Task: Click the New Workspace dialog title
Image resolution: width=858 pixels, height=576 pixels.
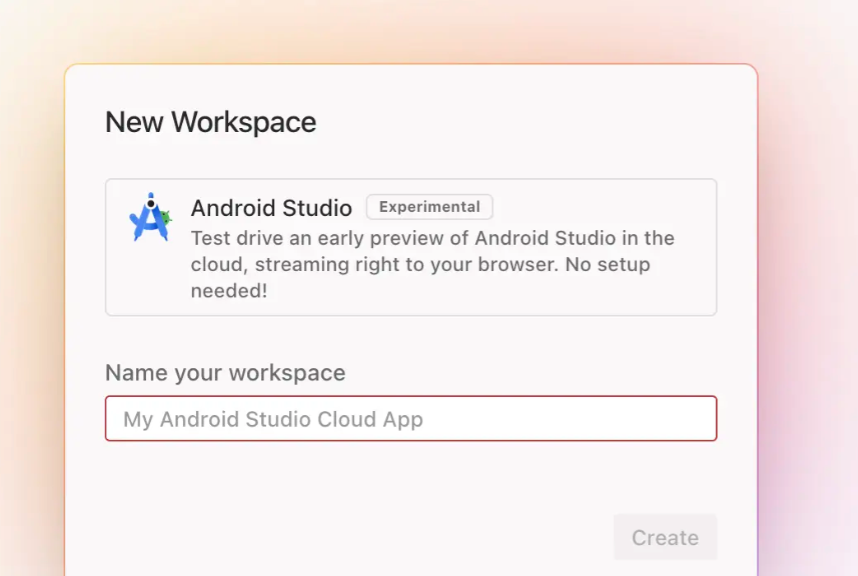Action: (x=210, y=122)
